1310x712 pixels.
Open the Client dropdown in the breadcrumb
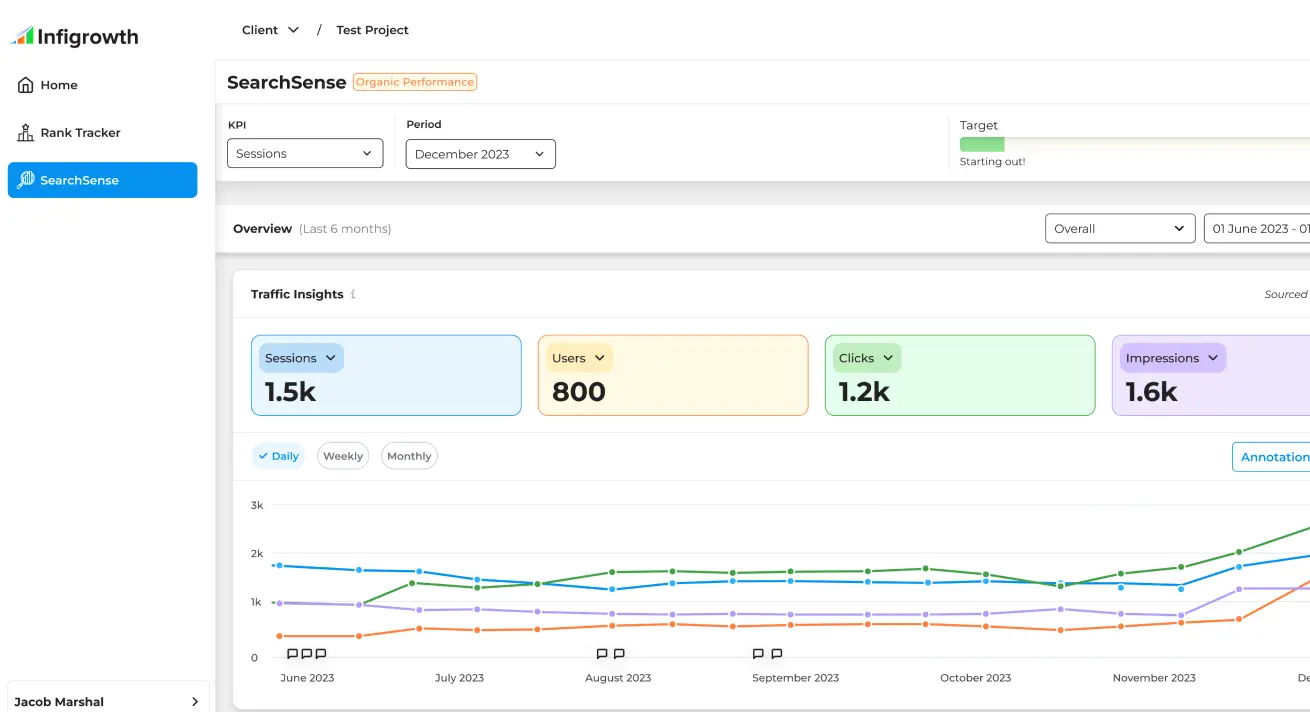270,30
